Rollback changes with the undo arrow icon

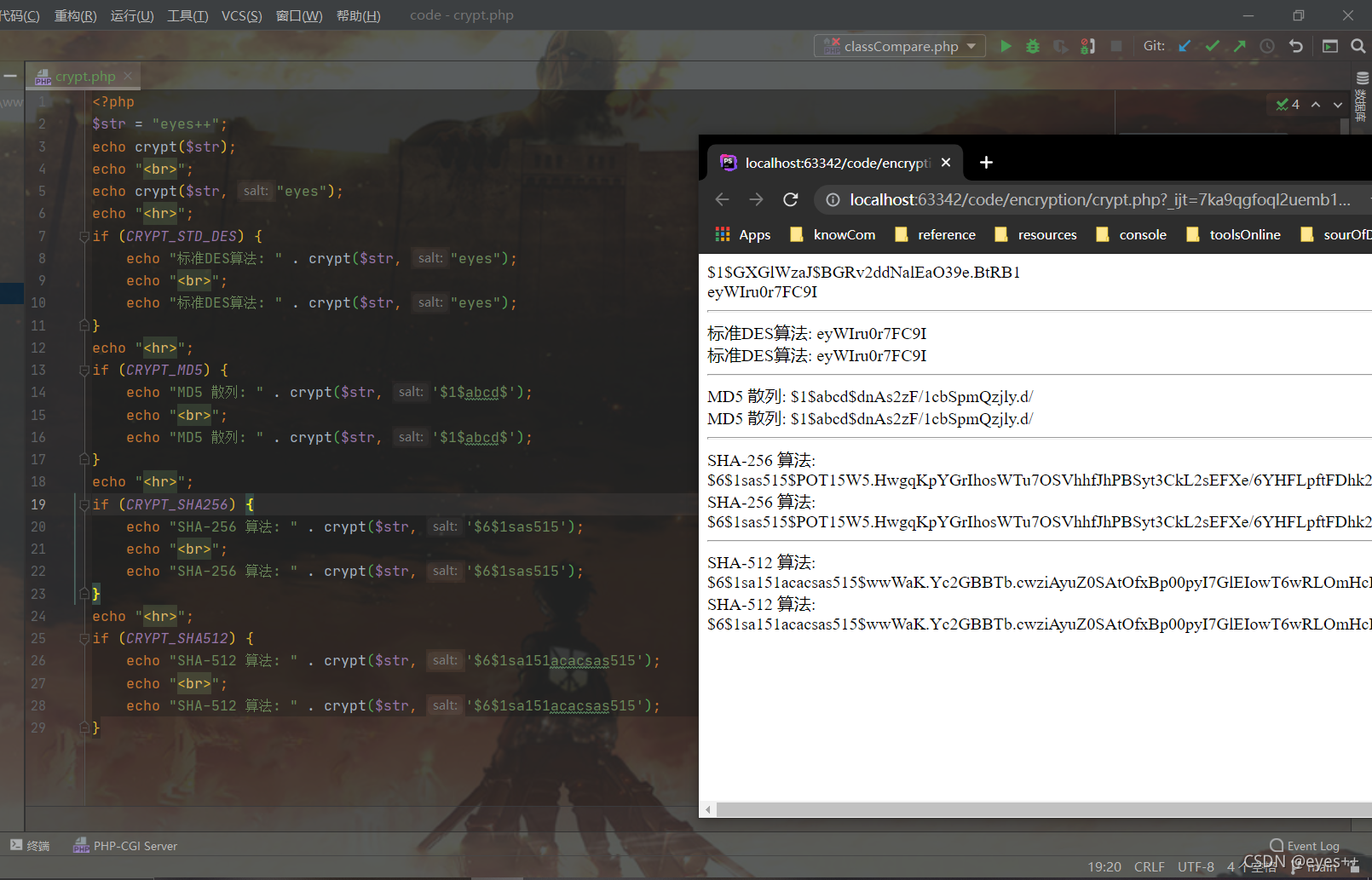(1296, 46)
